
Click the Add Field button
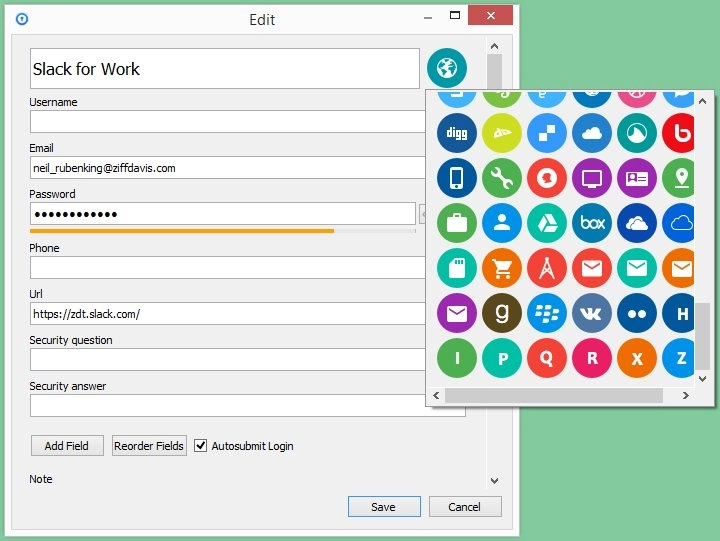pyautogui.click(x=67, y=445)
